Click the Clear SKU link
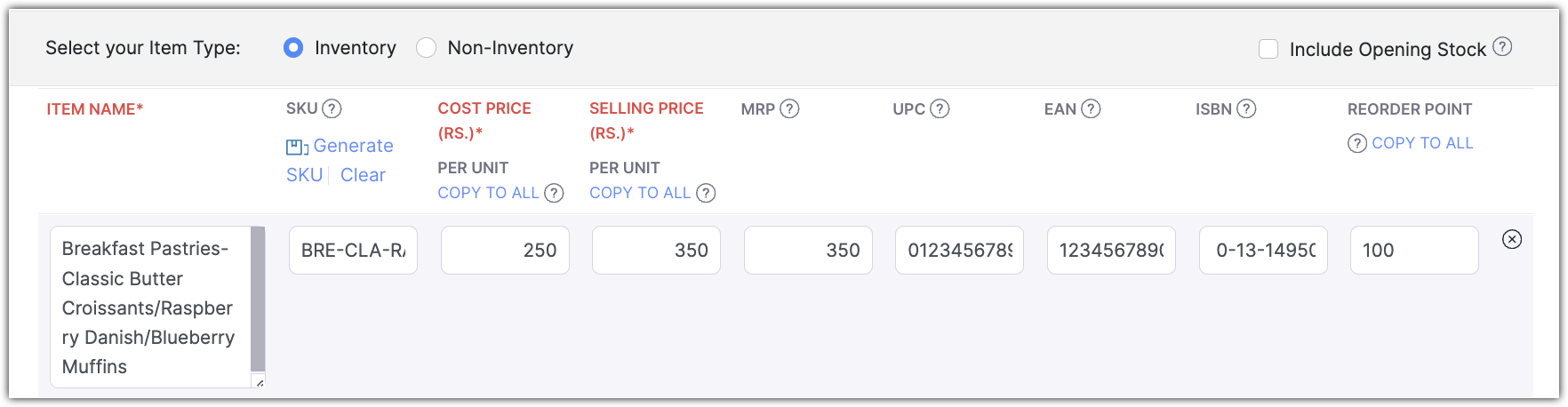Viewport: 1568px width, 407px height. coord(363,175)
